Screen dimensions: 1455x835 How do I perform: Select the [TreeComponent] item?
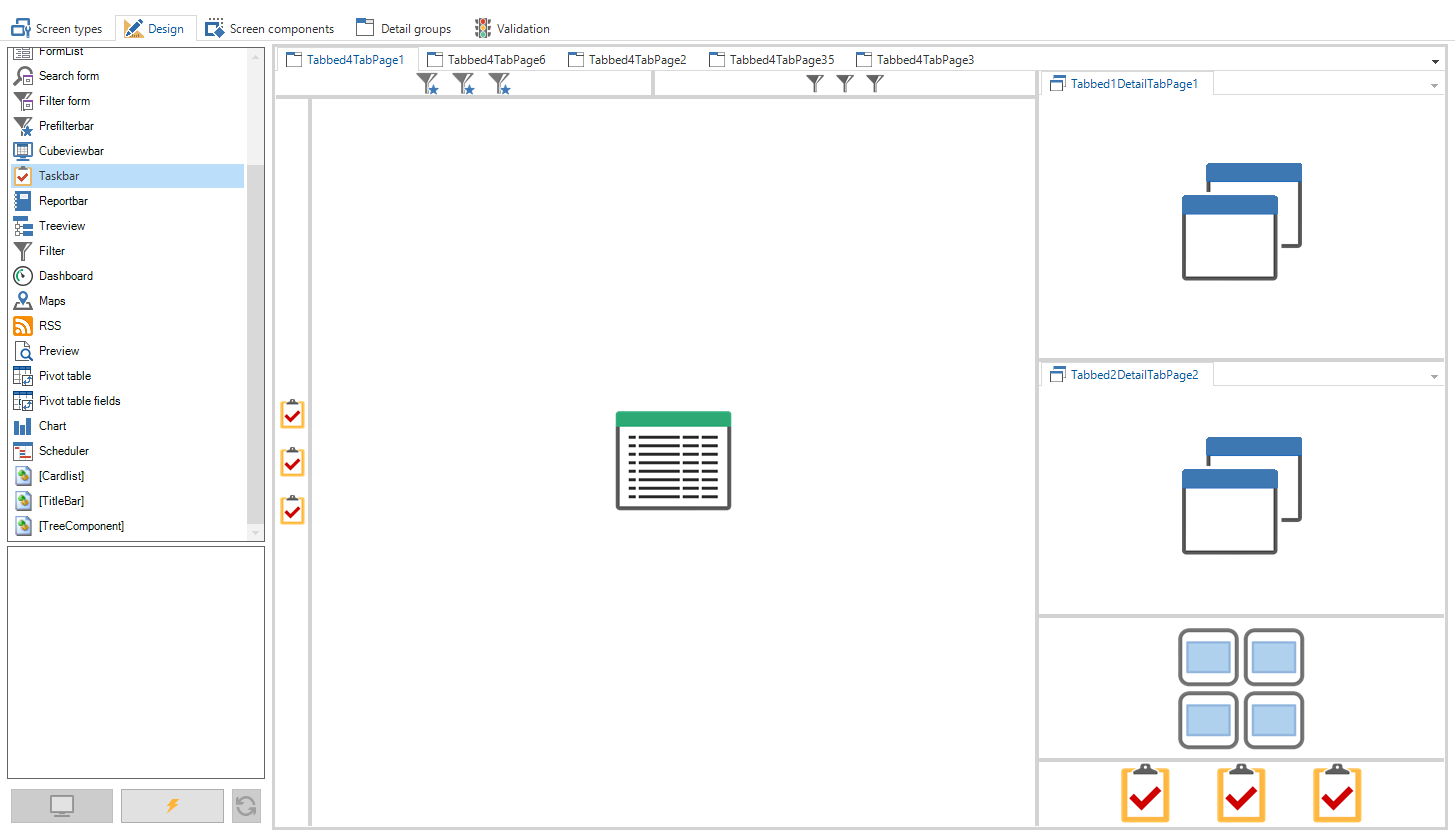pos(127,526)
